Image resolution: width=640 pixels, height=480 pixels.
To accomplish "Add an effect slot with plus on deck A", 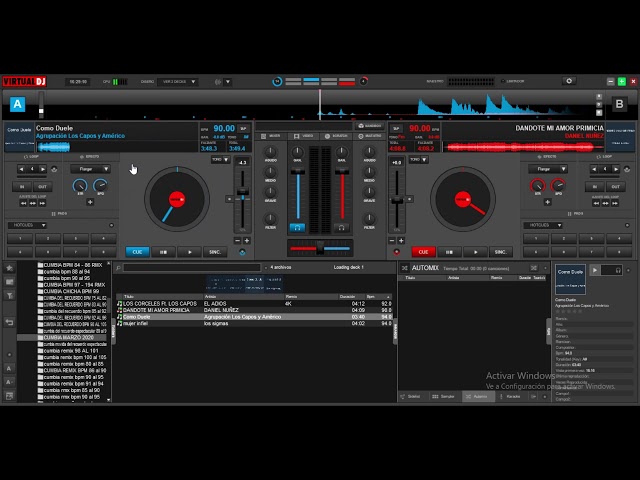I will point(90,202).
